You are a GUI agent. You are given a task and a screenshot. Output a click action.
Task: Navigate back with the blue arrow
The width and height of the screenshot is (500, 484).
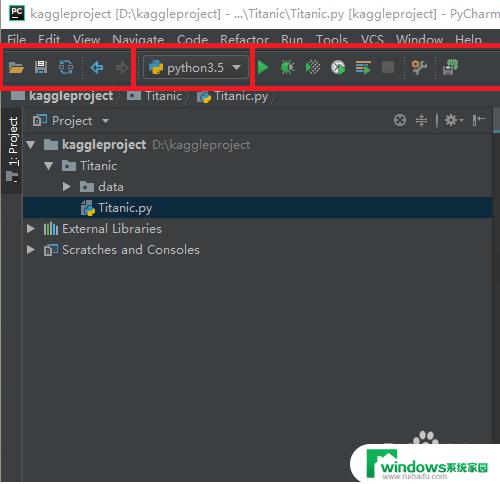click(x=97, y=68)
